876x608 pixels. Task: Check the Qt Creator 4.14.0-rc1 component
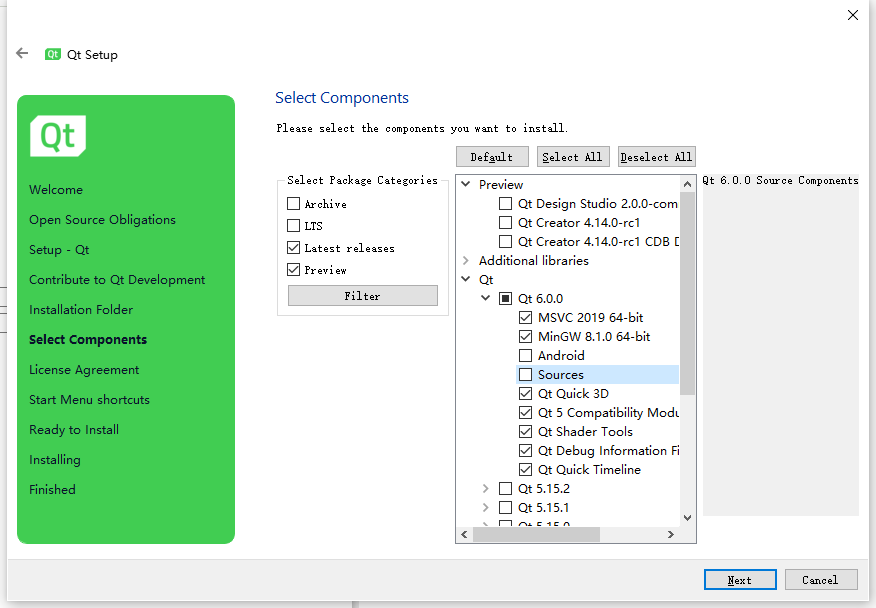pos(505,222)
